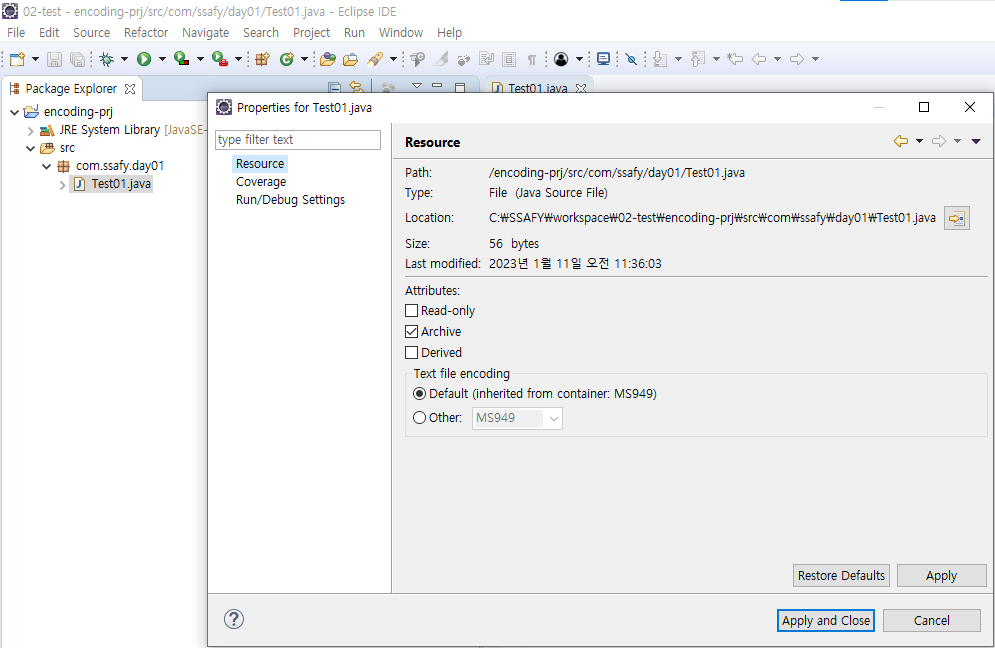Close the Package Explorer view tab
This screenshot has height=648, width=995.
point(130,89)
